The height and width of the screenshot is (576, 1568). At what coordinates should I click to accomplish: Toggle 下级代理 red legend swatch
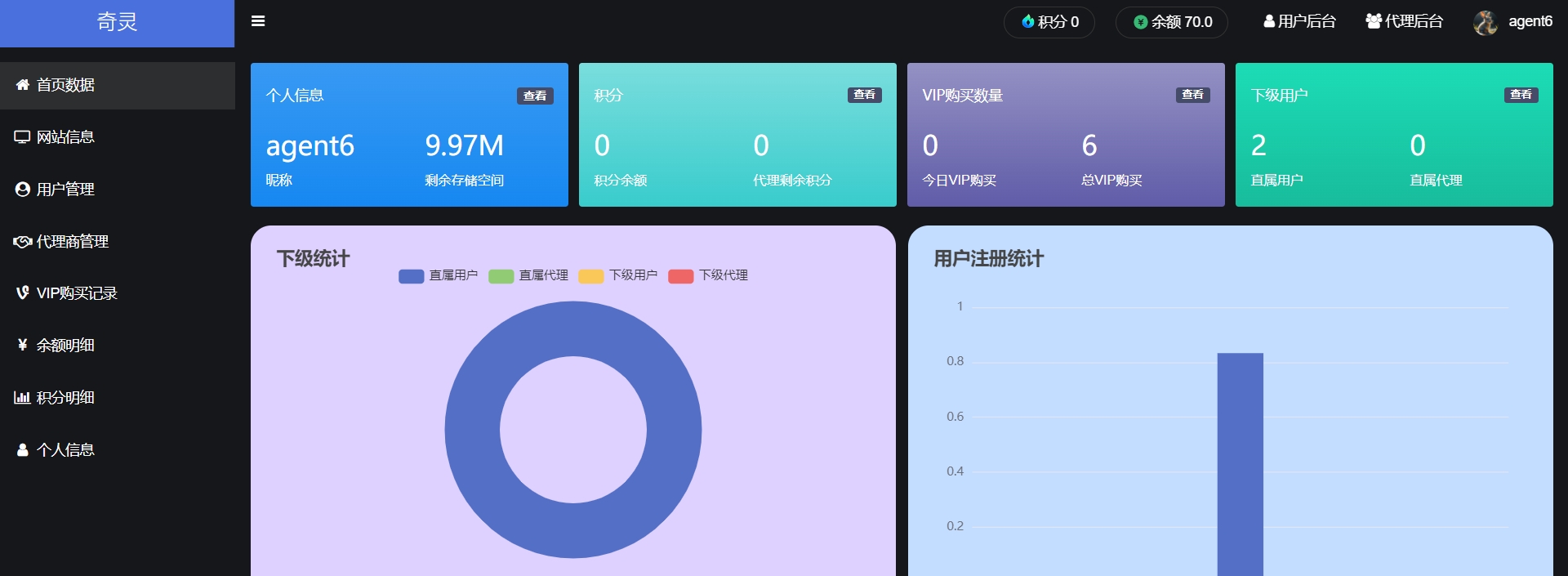tap(680, 276)
